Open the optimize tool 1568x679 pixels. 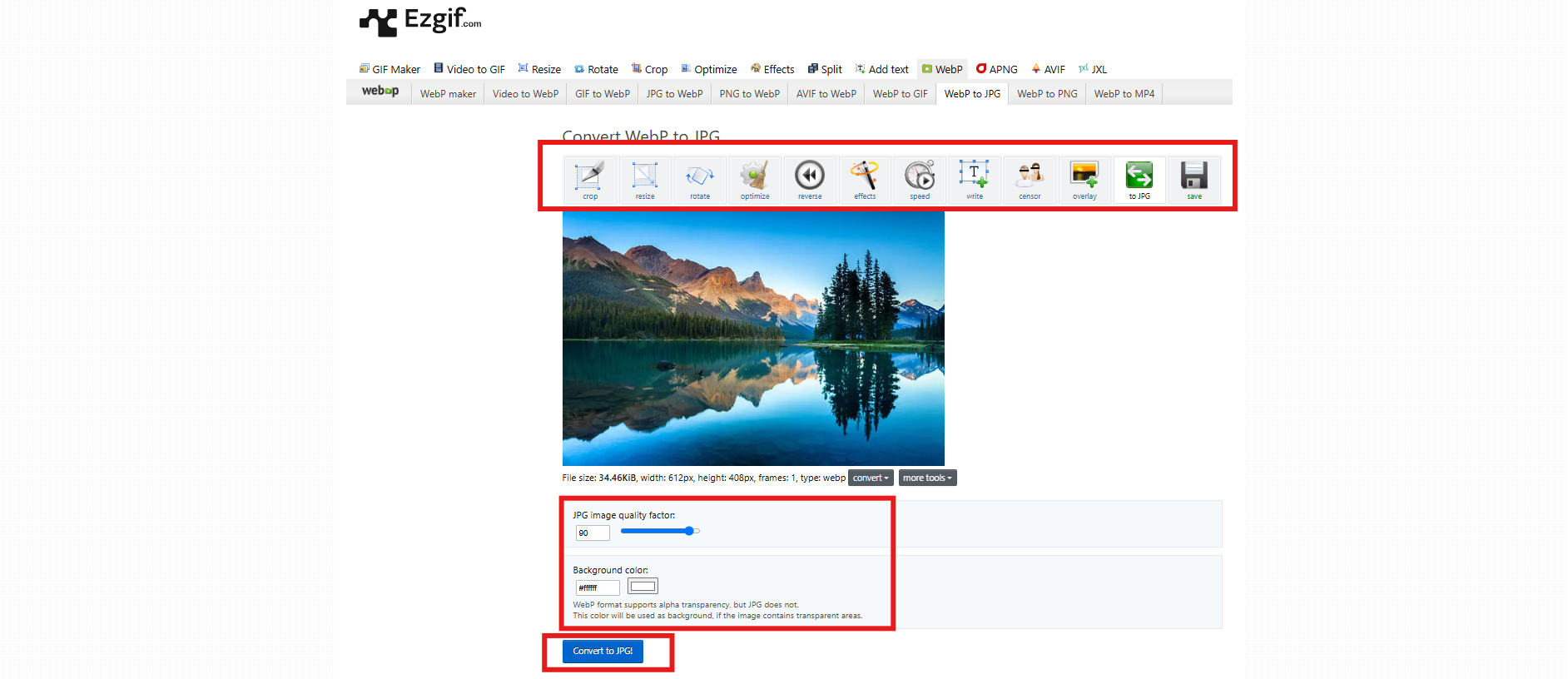click(755, 180)
